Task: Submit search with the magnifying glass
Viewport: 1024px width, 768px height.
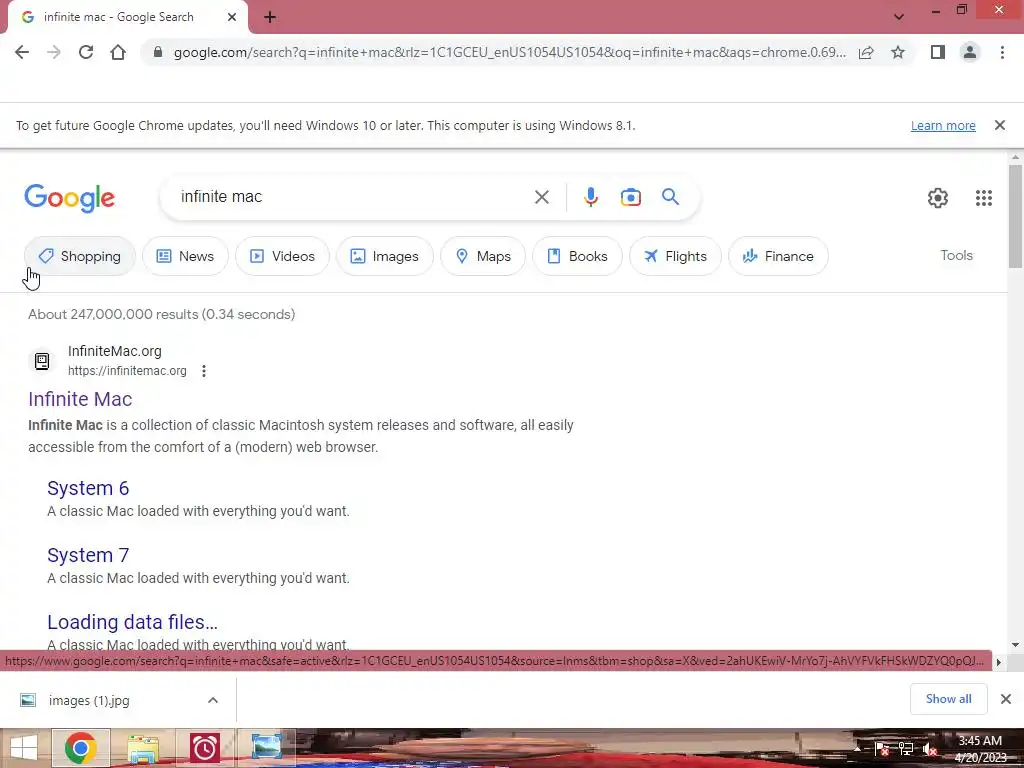Action: click(x=670, y=197)
